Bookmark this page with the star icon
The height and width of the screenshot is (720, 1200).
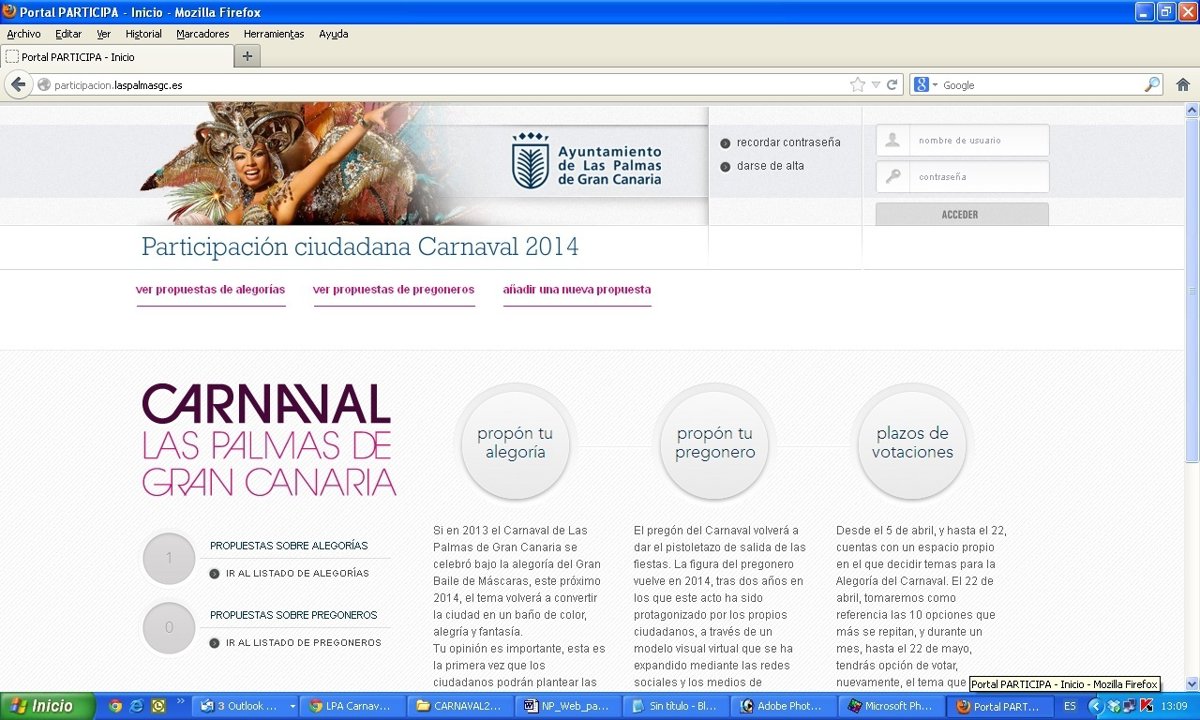pyautogui.click(x=857, y=85)
